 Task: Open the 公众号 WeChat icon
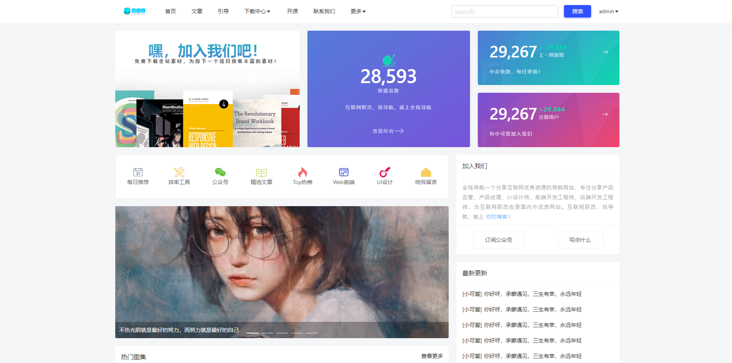(220, 172)
